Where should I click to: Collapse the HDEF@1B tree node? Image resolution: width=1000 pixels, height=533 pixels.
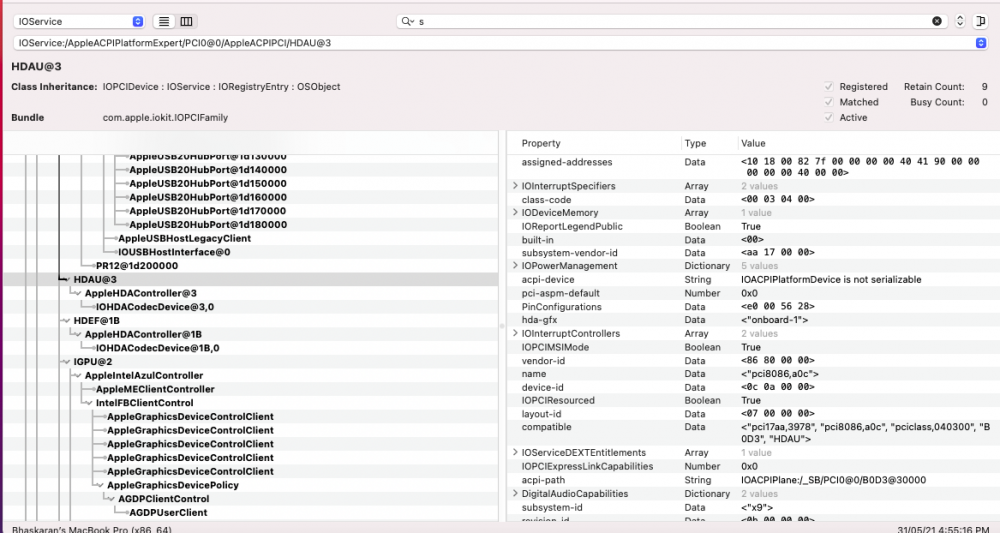point(67,321)
